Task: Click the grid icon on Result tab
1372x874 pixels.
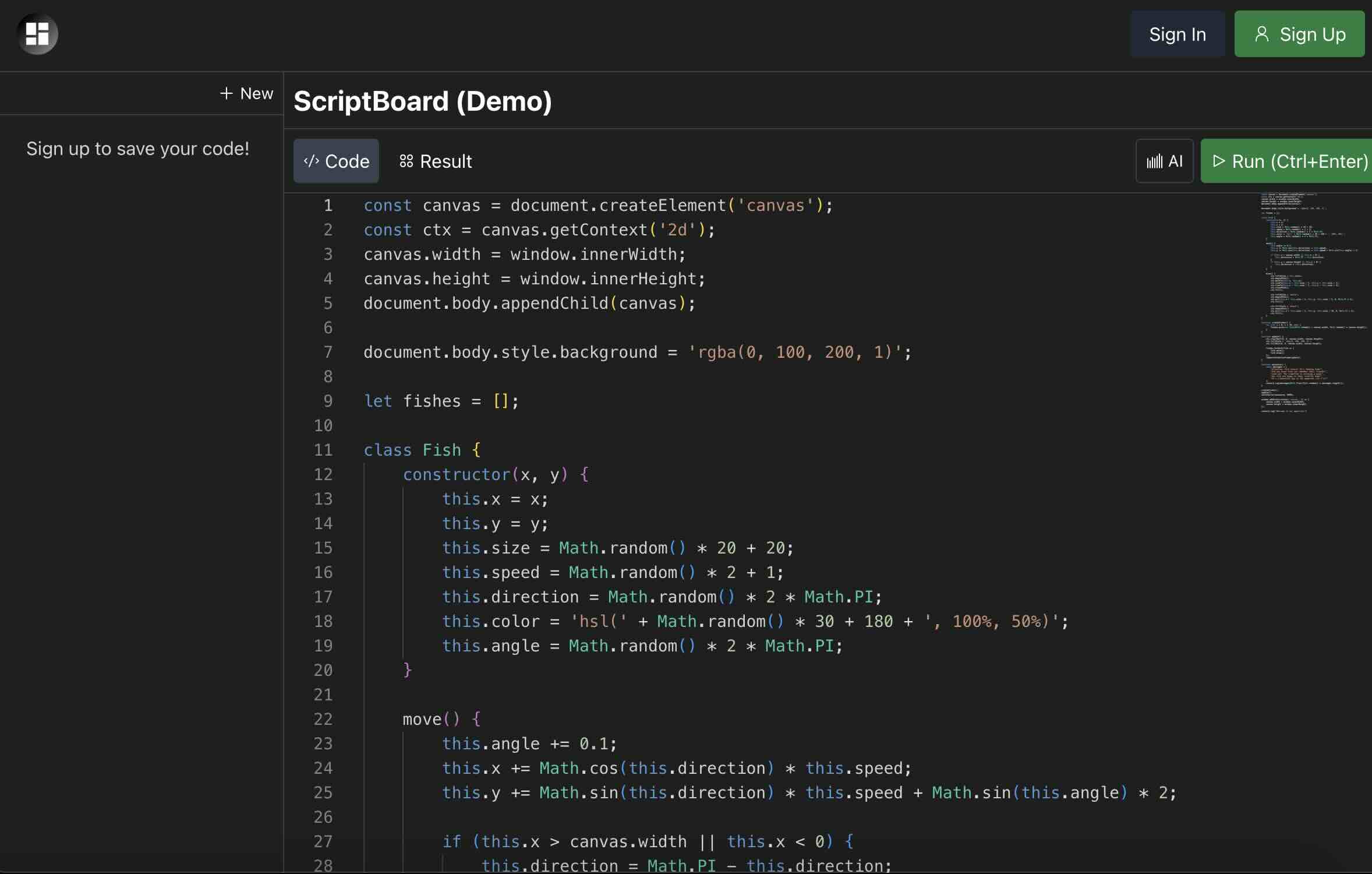Action: (x=406, y=161)
